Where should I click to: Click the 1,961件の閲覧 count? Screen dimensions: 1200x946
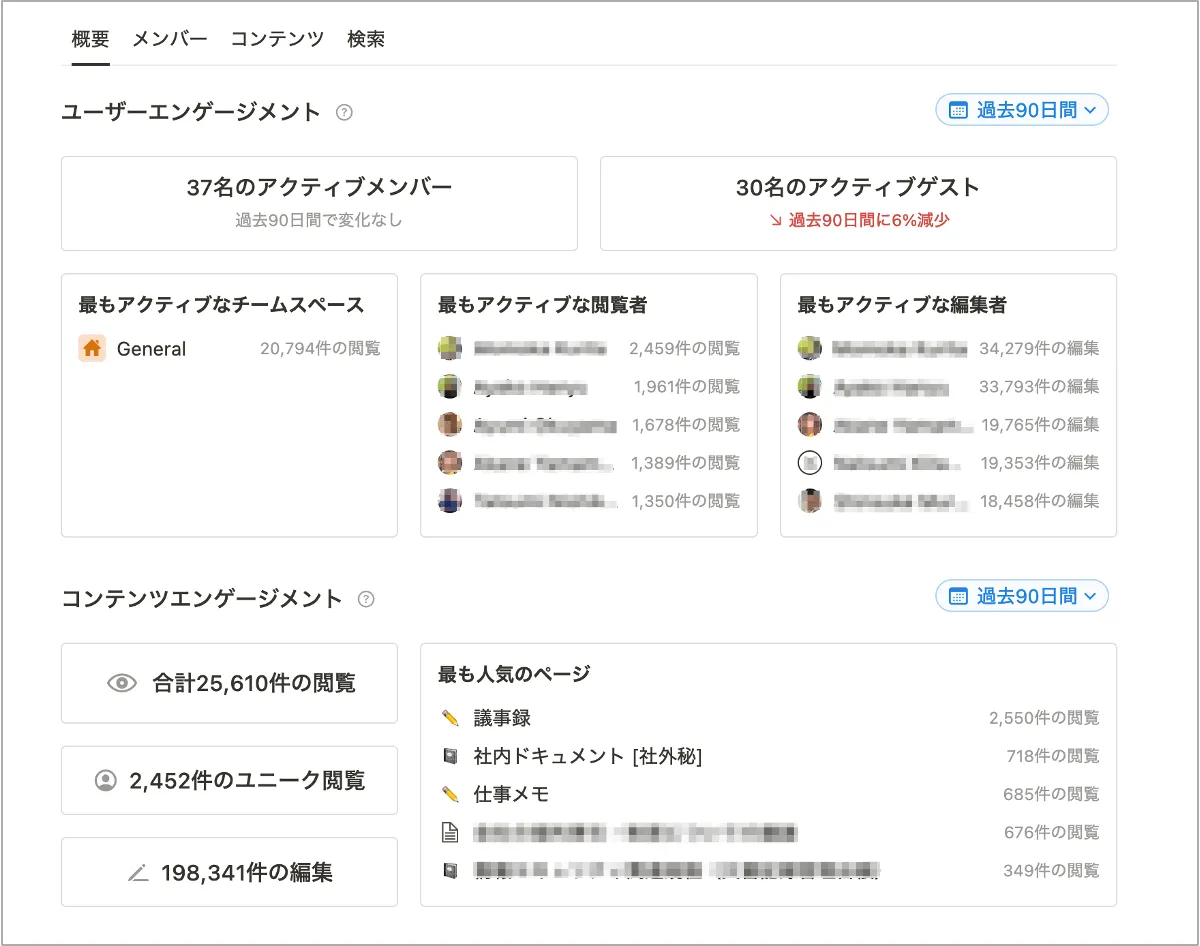[x=687, y=387]
